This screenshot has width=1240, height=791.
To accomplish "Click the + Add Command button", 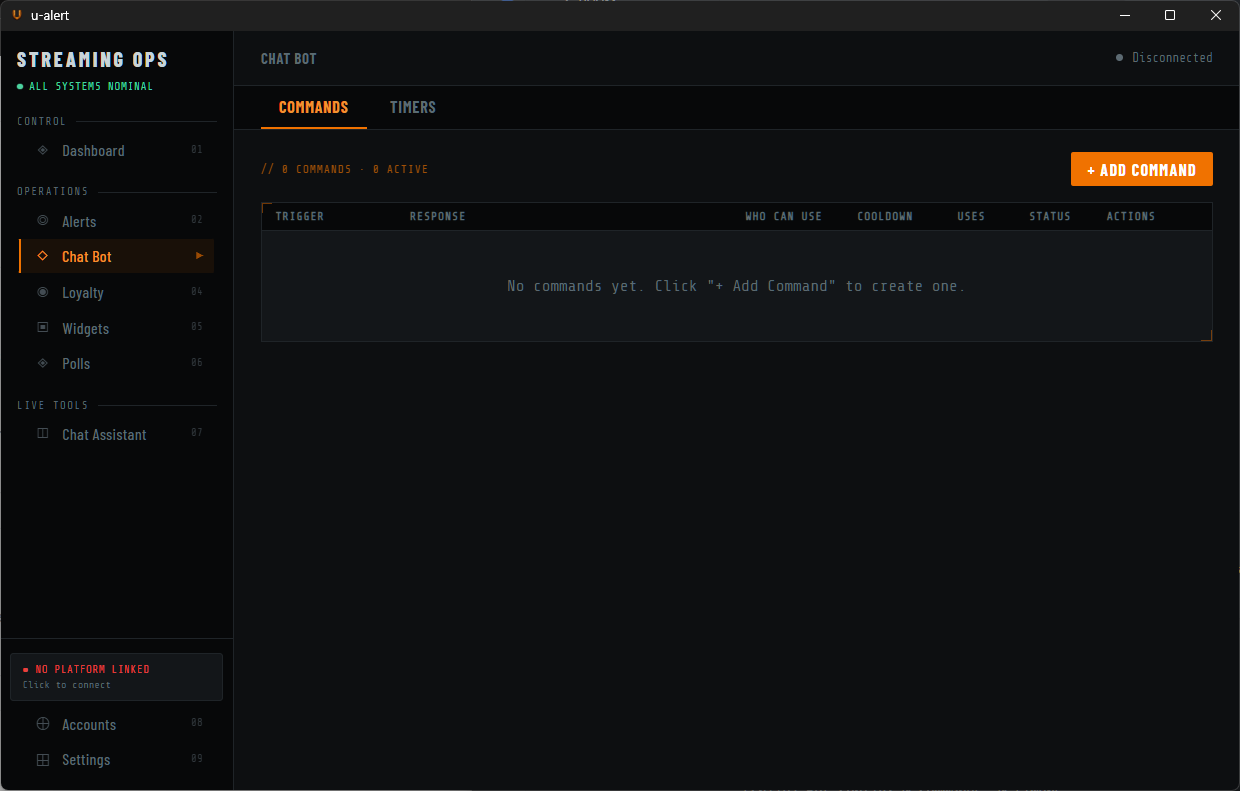I will point(1142,169).
